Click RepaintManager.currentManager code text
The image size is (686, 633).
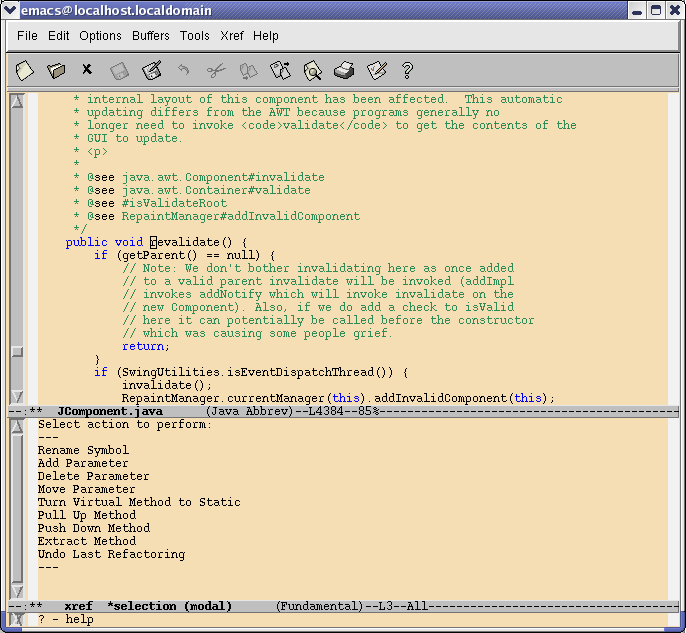224,398
